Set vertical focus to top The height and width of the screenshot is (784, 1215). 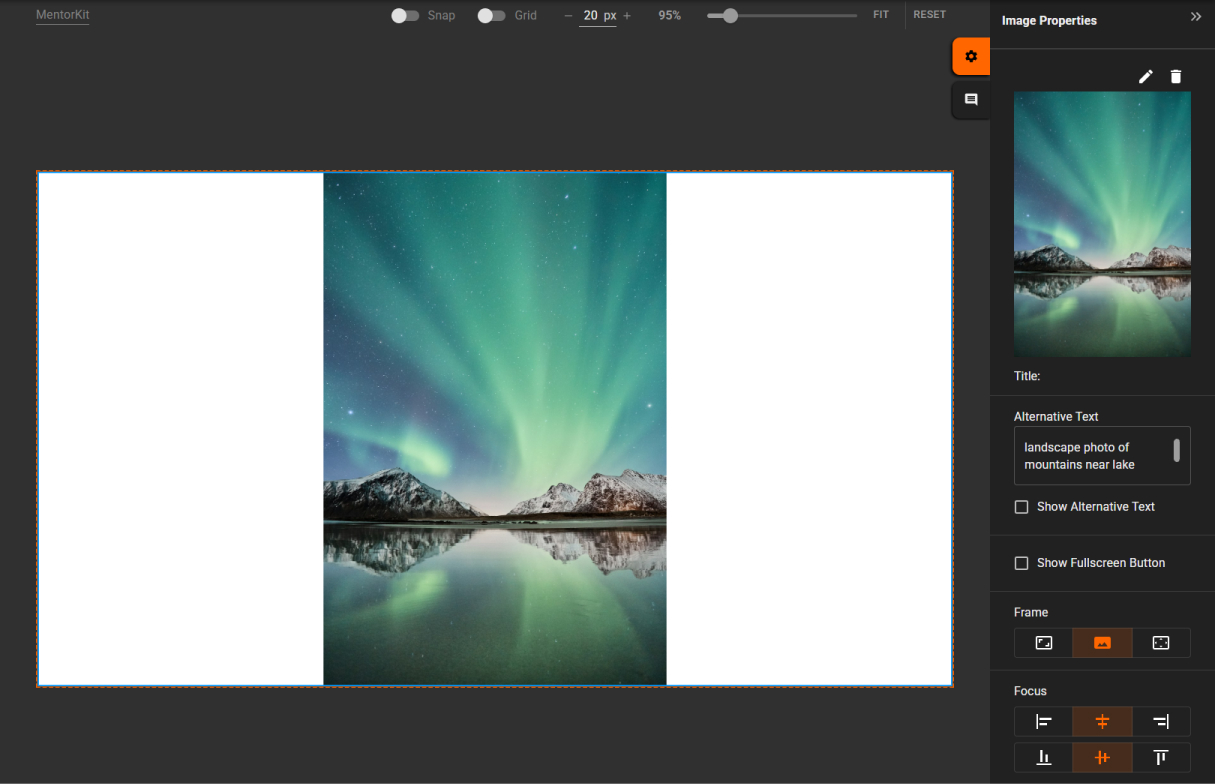1161,758
